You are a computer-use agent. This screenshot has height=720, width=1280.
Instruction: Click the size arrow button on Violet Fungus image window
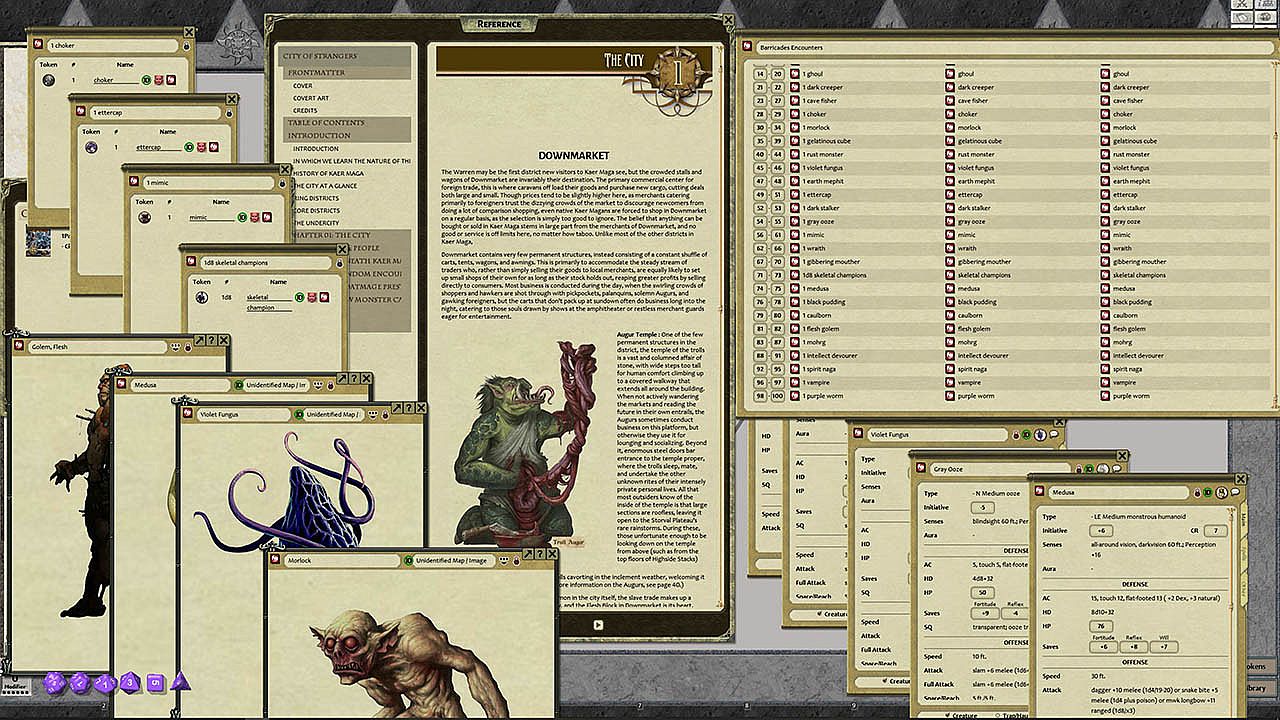coord(396,408)
